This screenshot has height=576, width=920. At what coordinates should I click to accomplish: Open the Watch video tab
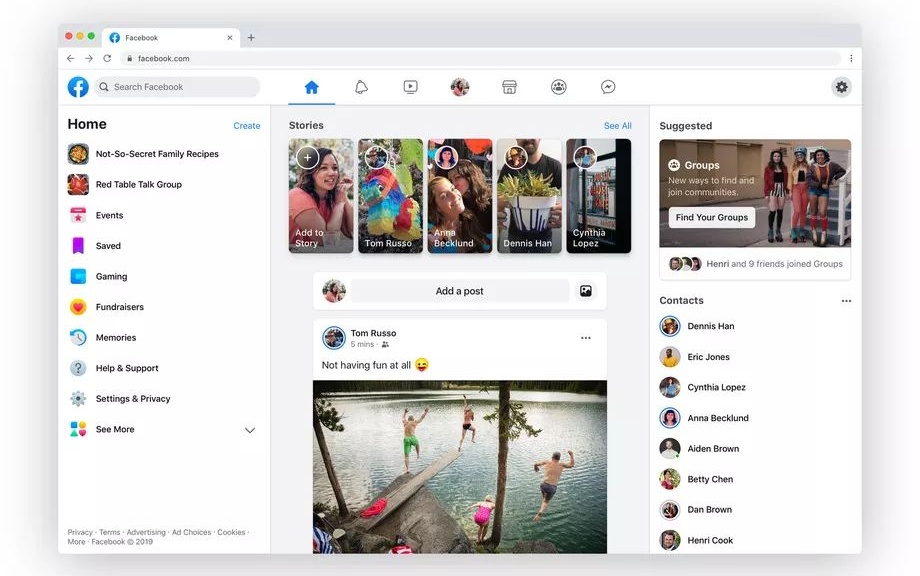(x=411, y=87)
